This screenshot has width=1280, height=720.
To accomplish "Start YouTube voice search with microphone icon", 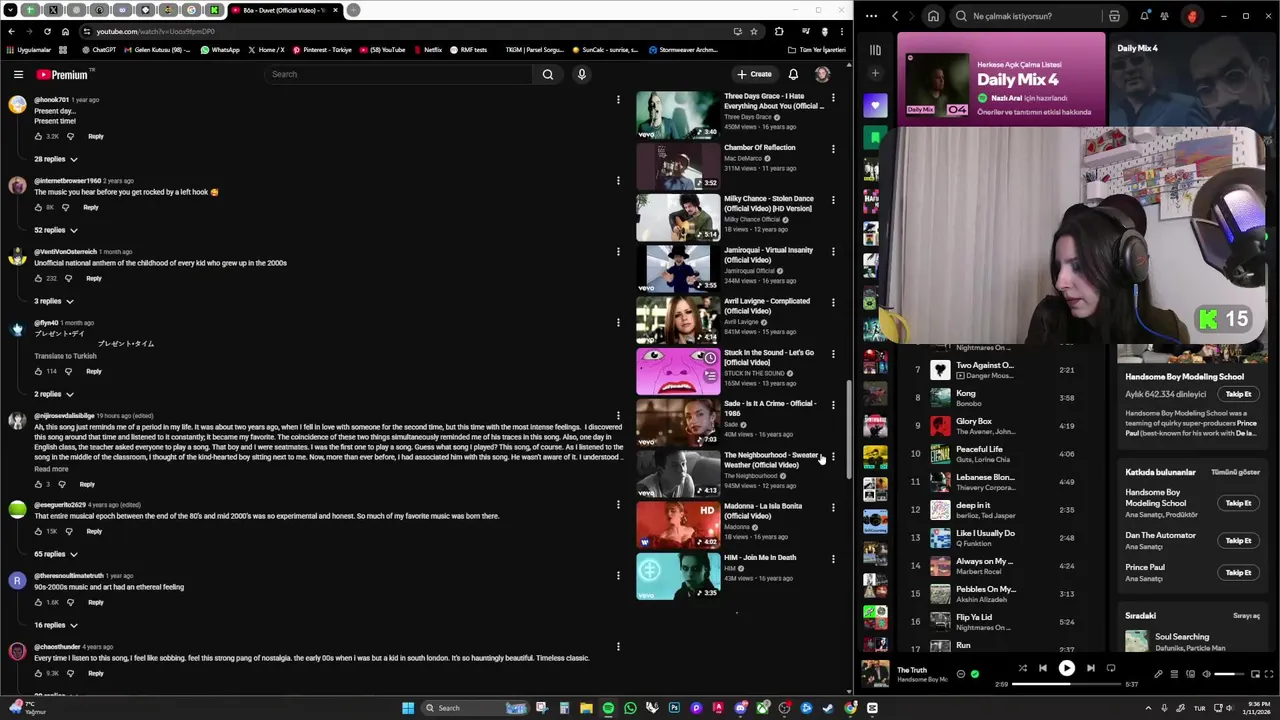I will pos(581,74).
